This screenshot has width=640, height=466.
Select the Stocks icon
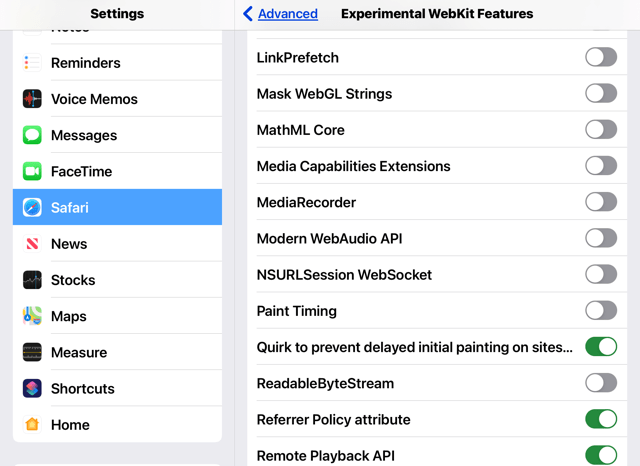pos(32,280)
